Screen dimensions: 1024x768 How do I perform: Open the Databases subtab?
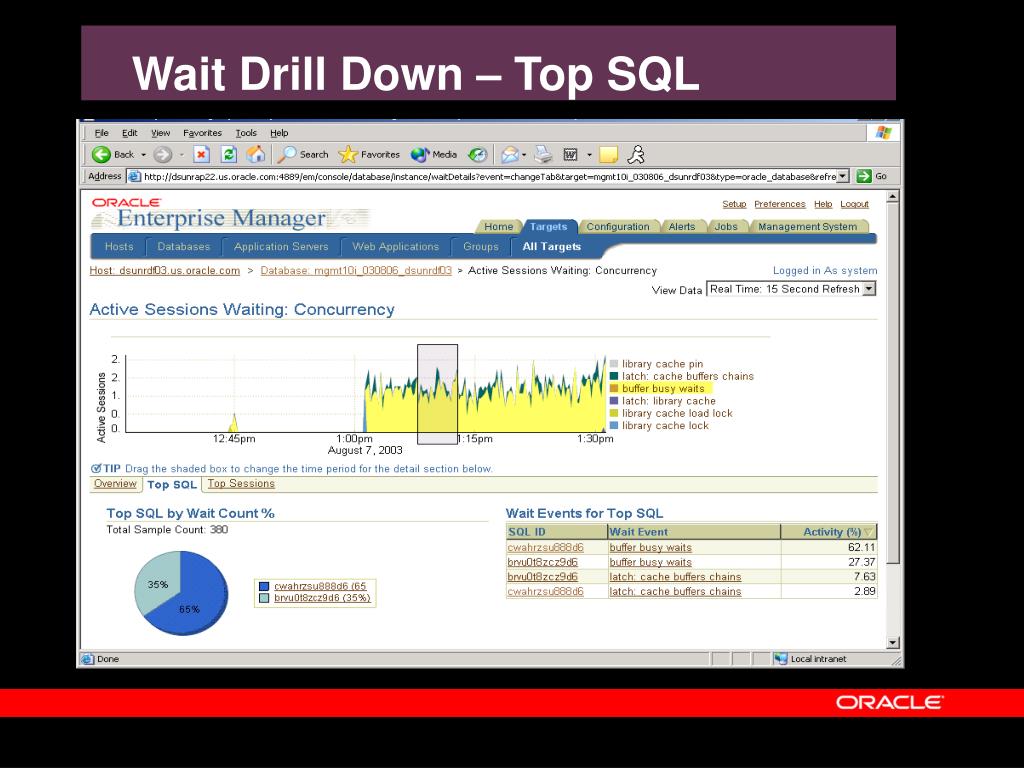[184, 247]
